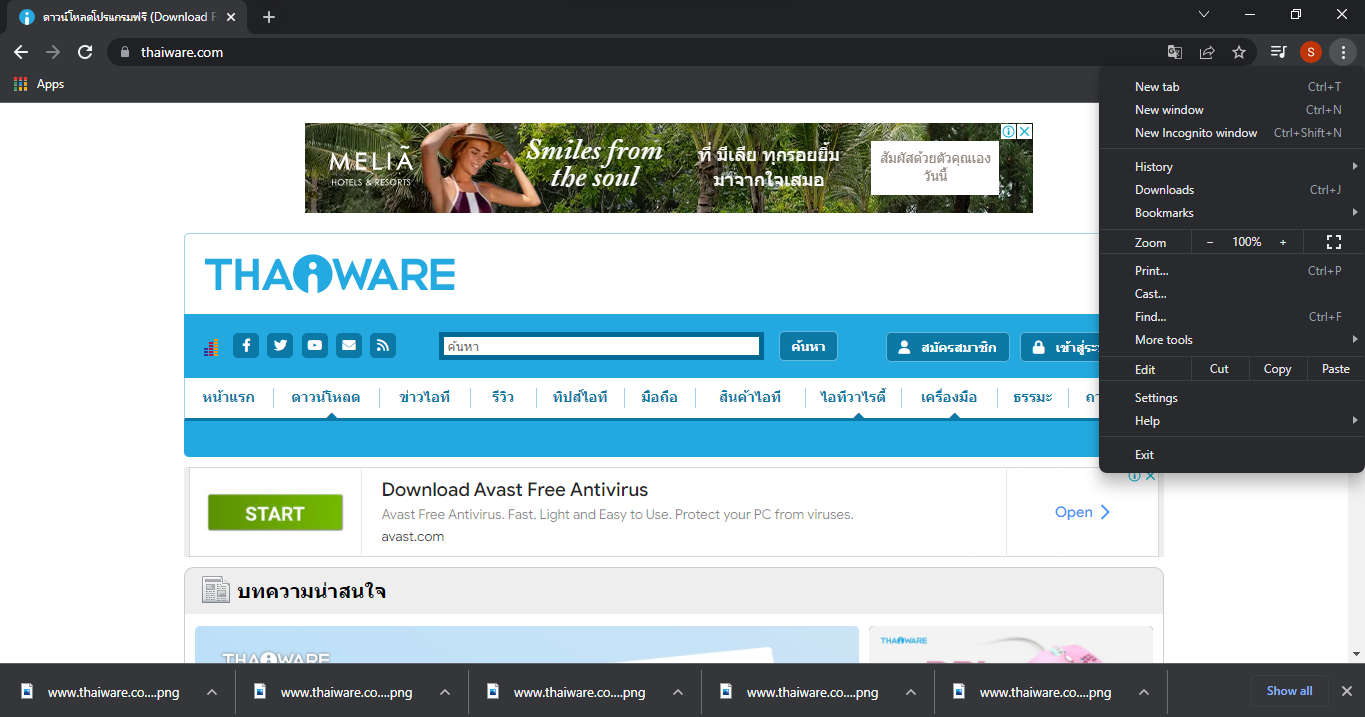Click Copy in Edit row
The height and width of the screenshot is (717, 1365).
tap(1277, 369)
